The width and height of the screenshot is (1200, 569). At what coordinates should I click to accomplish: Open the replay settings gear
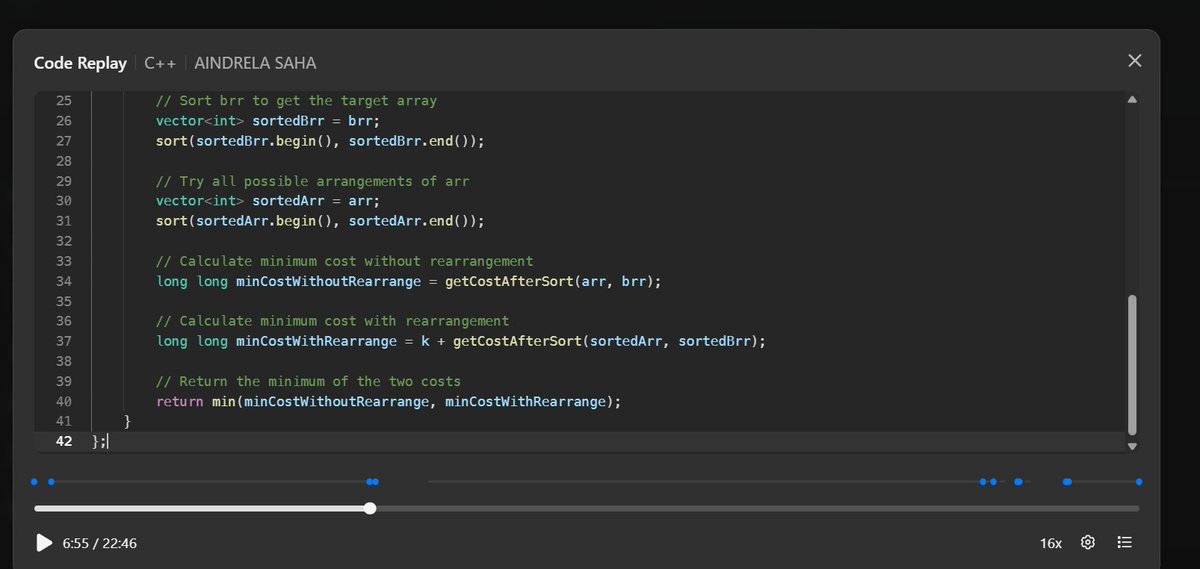(1088, 543)
